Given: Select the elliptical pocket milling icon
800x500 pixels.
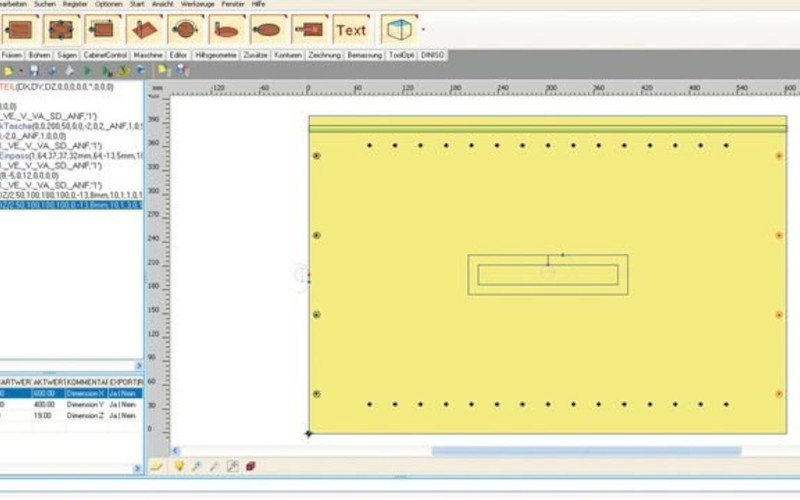Looking at the screenshot, I should tap(268, 30).
